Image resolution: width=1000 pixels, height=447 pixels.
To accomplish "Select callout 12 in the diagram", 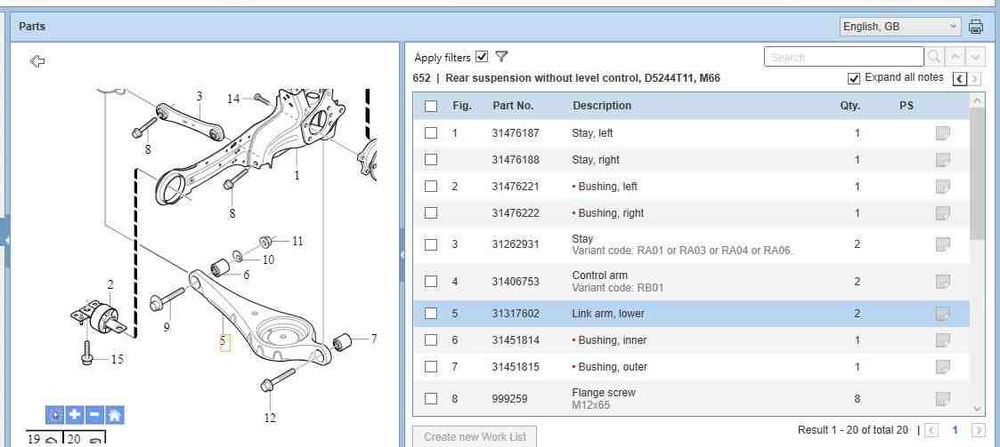I will click(269, 417).
